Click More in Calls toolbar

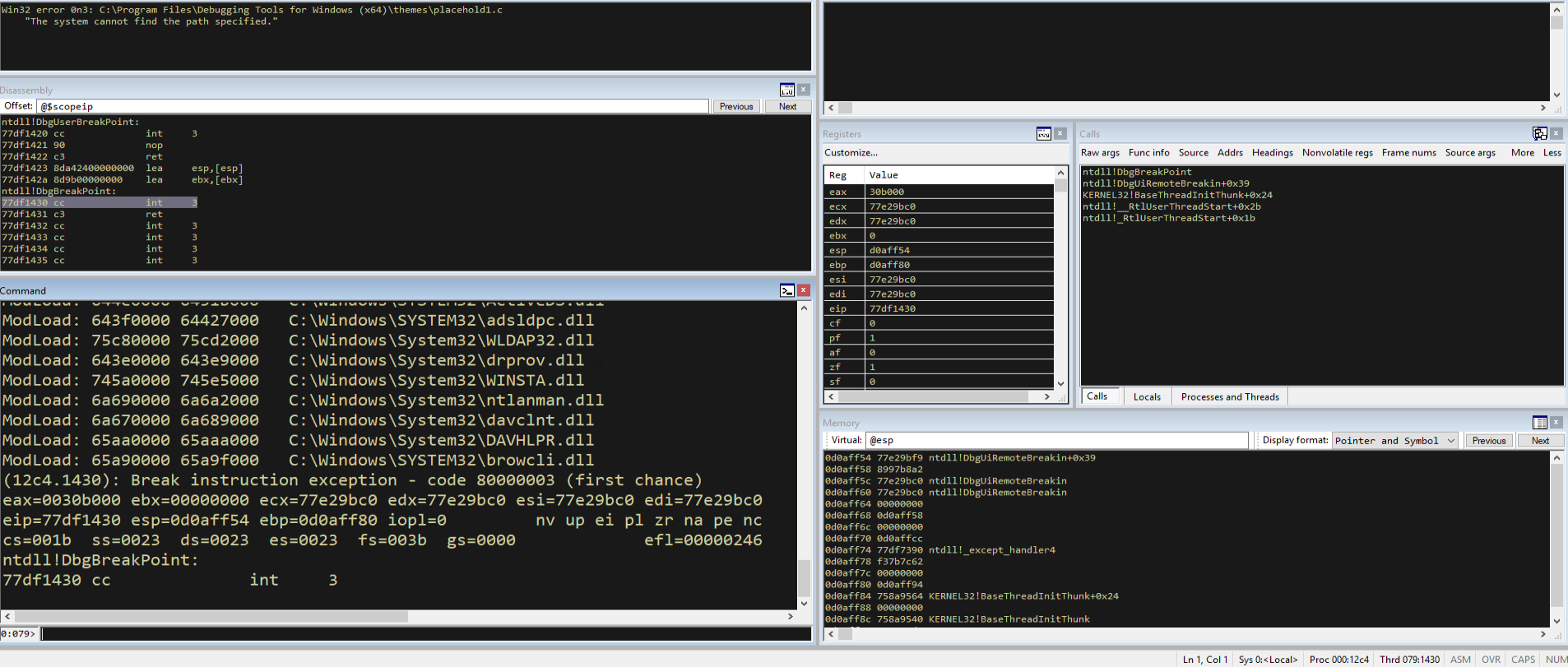pyautogui.click(x=1523, y=152)
